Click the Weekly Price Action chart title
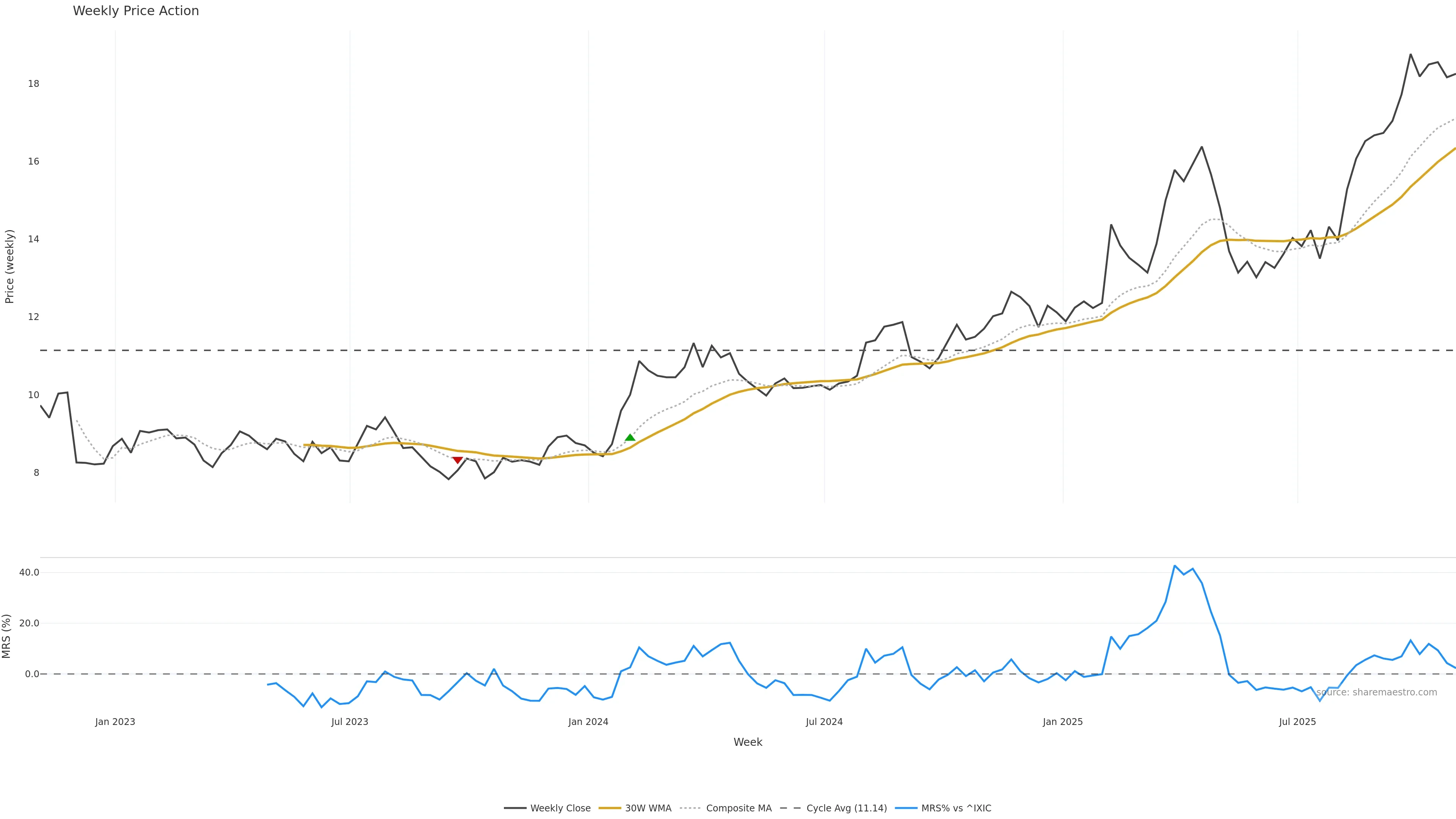 [136, 11]
